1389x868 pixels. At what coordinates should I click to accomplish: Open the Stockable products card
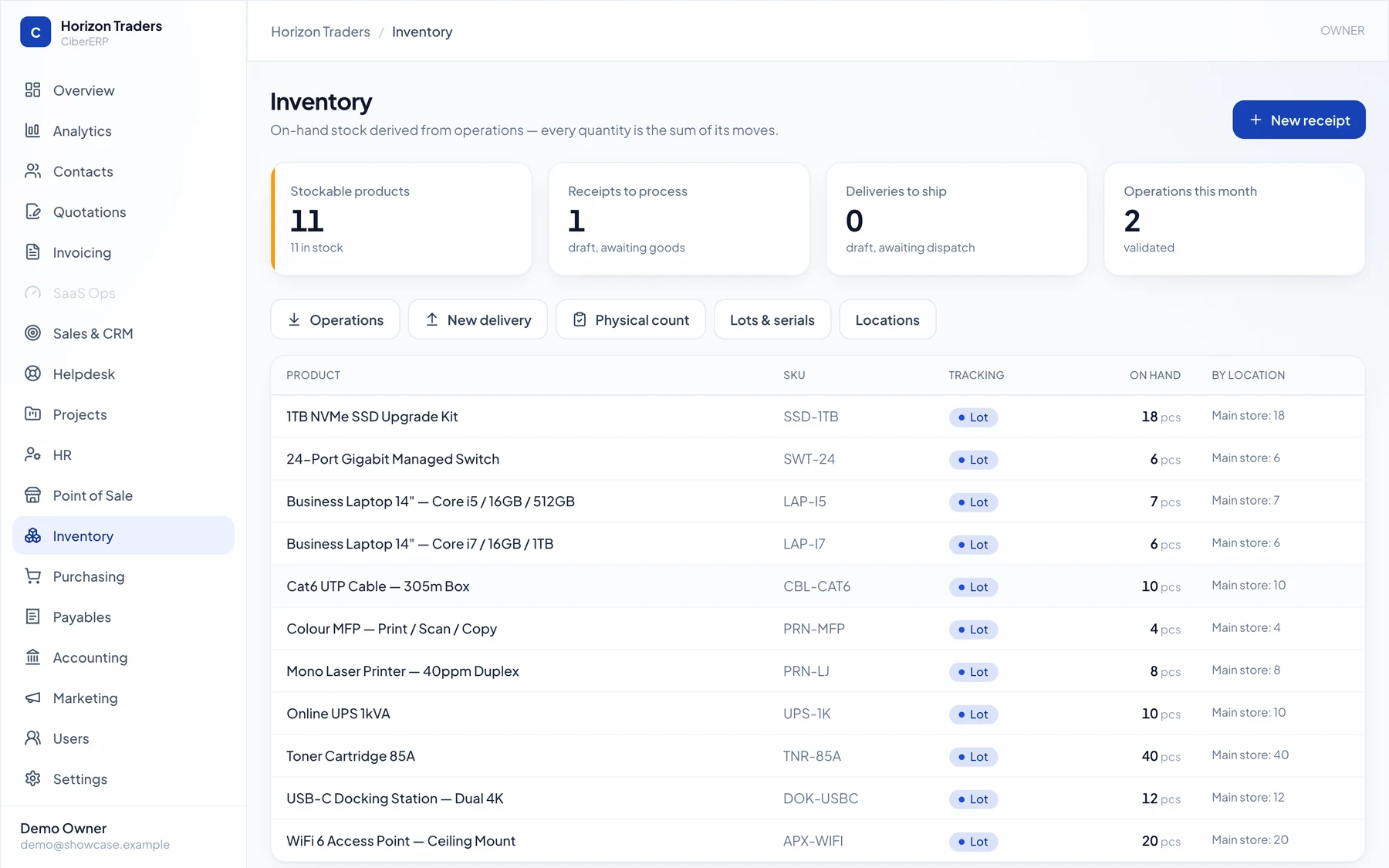(x=401, y=218)
